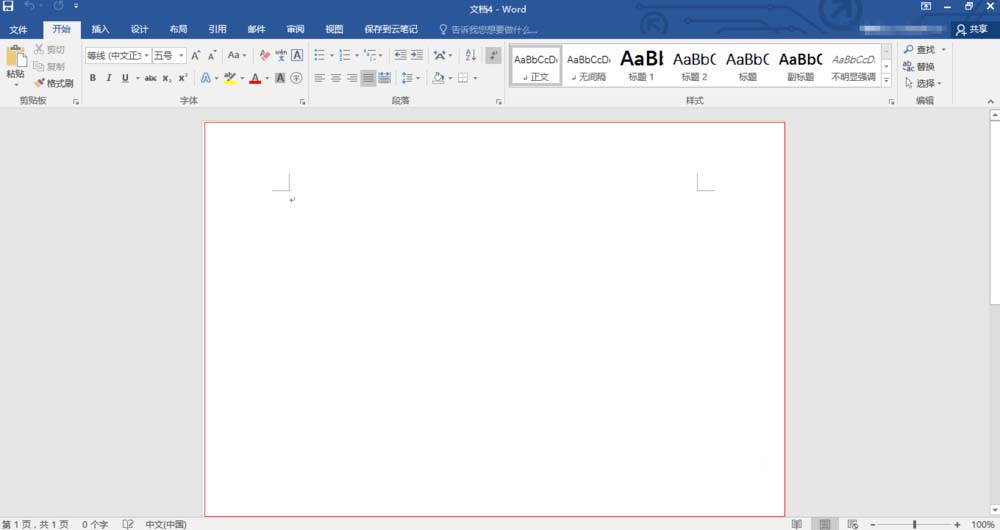Toggle bold formatting (B)
Image resolution: width=1000 pixels, height=530 pixels.
[x=93, y=78]
